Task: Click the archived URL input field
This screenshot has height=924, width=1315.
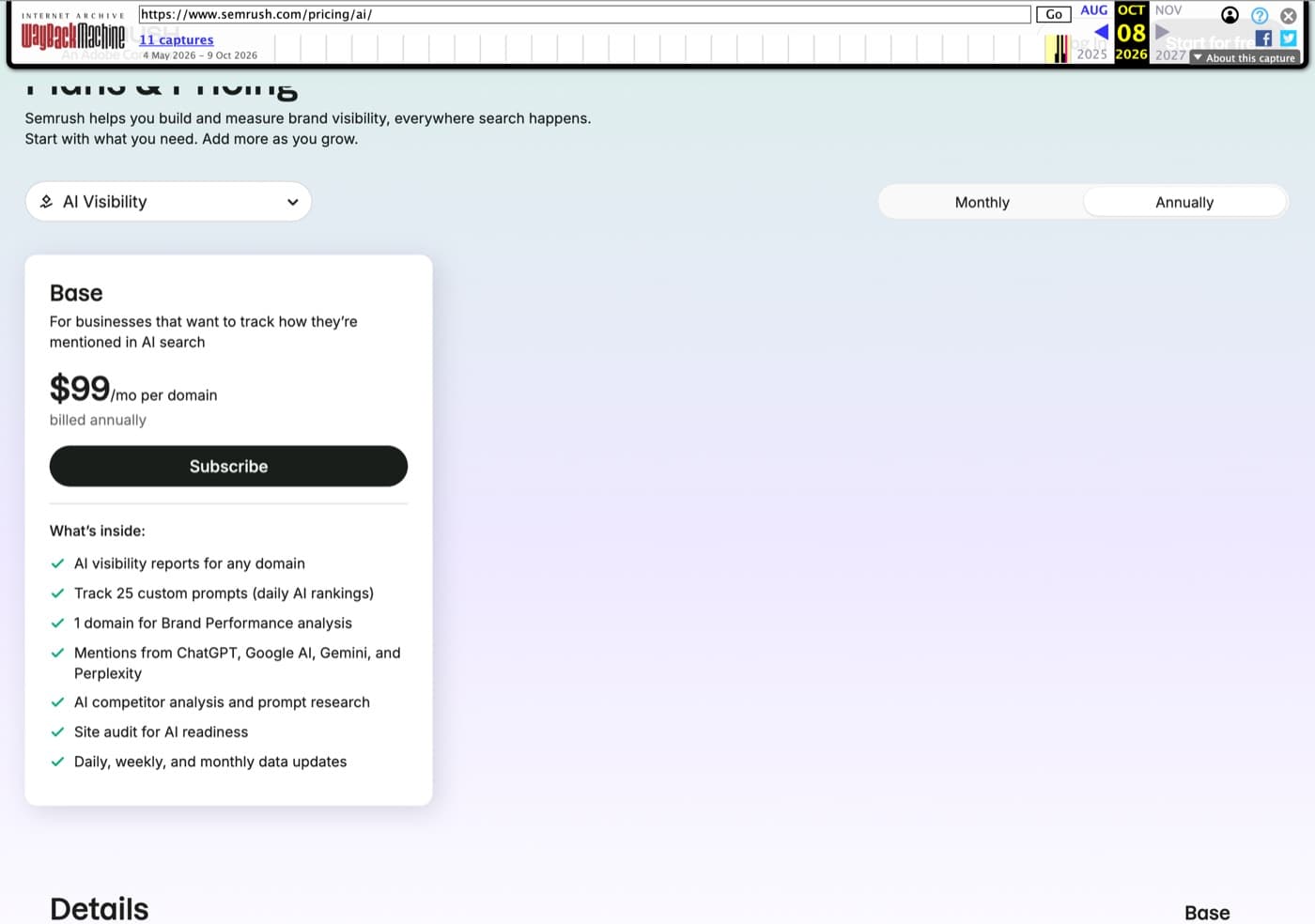Action: click(584, 14)
